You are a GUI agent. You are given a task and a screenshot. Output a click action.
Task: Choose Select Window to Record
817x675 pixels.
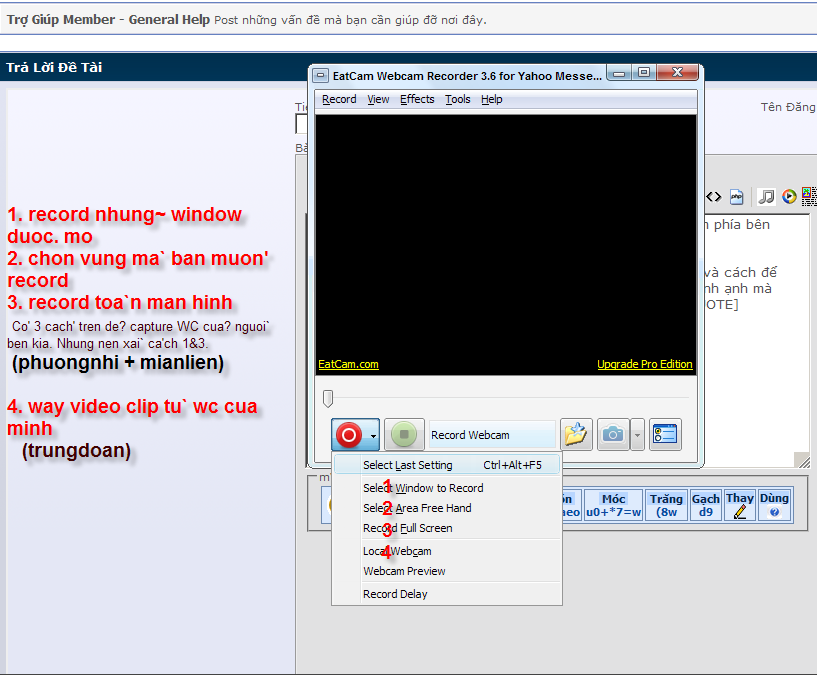point(423,488)
